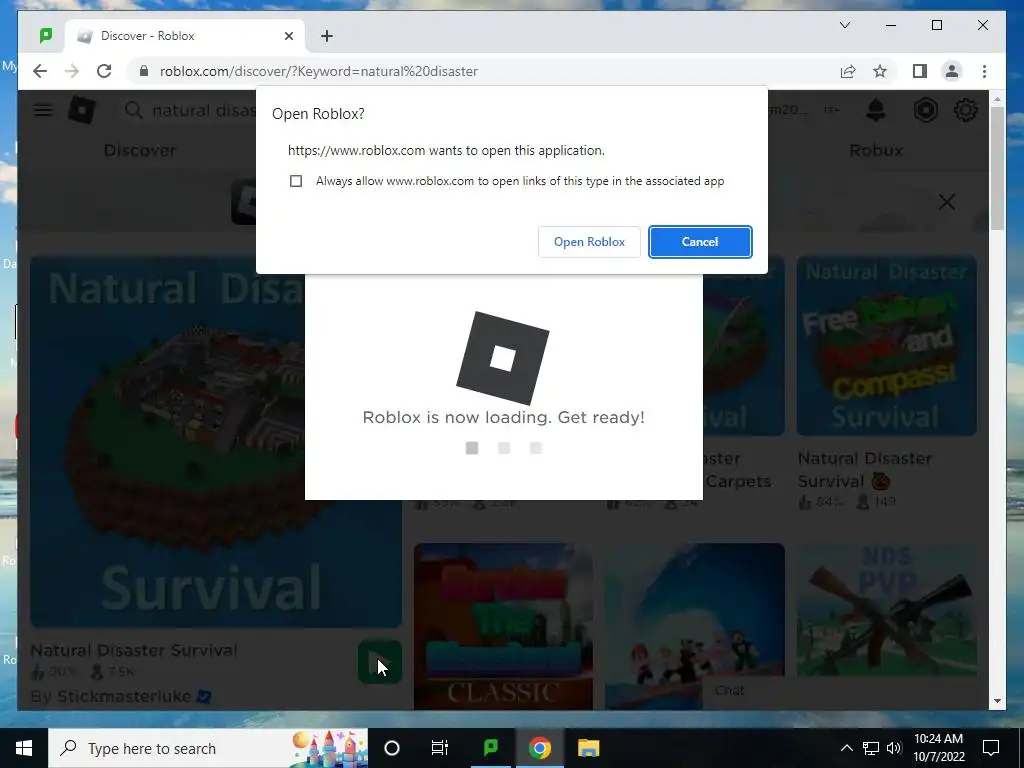
Task: Select the Discover - Roblox tab
Action: pyautogui.click(x=185, y=36)
